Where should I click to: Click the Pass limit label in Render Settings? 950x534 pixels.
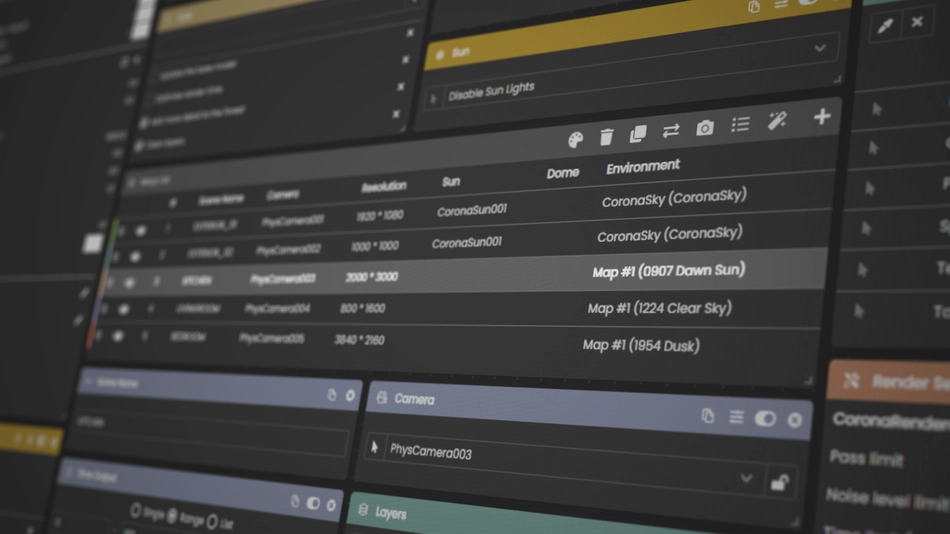866,458
